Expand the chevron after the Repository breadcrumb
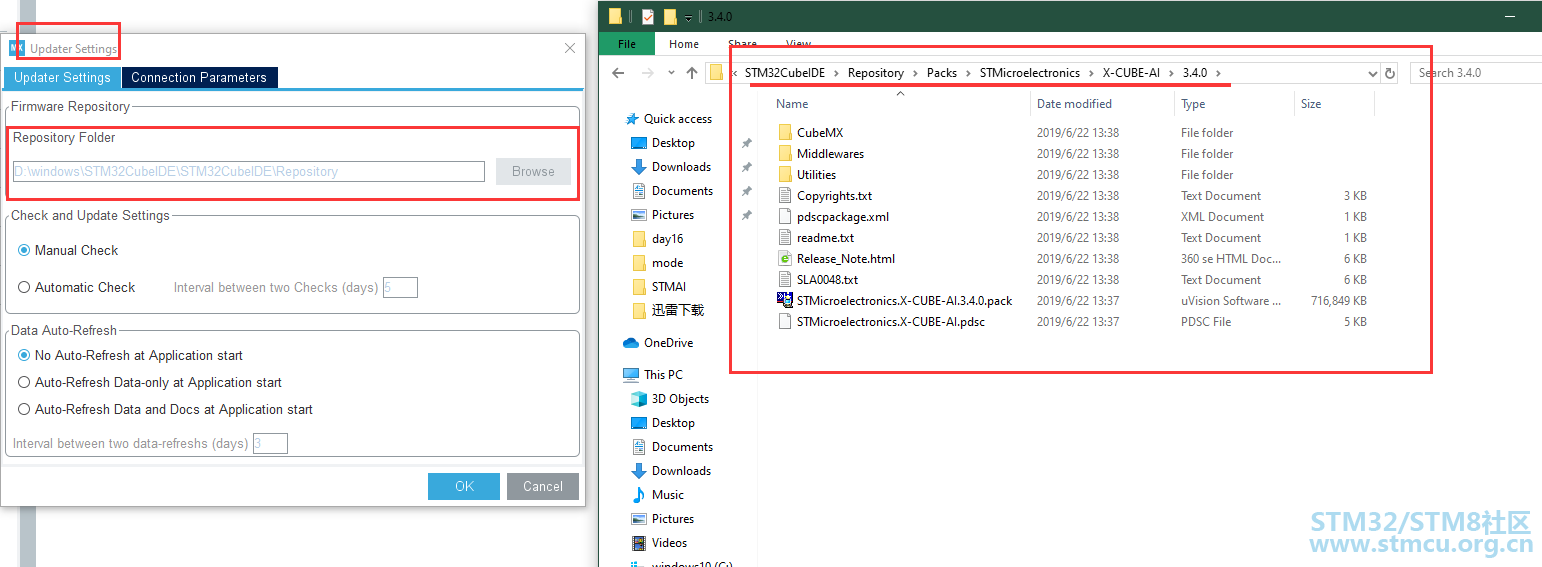The image size is (1542, 567). pos(915,73)
